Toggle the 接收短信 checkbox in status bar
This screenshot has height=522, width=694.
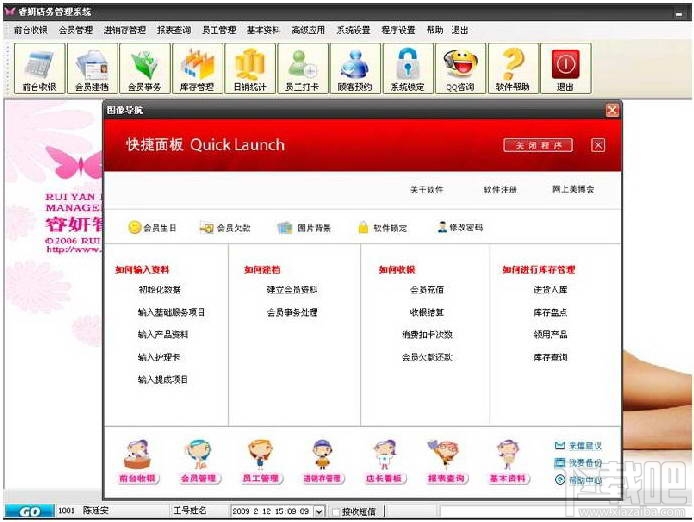336,512
